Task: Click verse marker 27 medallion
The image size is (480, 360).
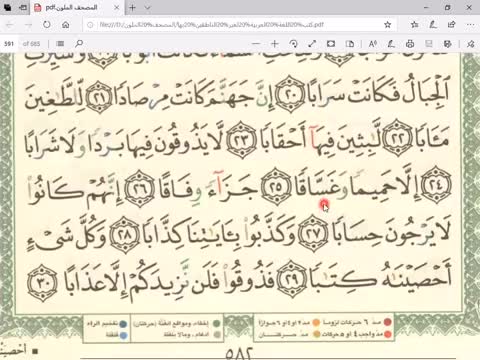Action: point(313,233)
